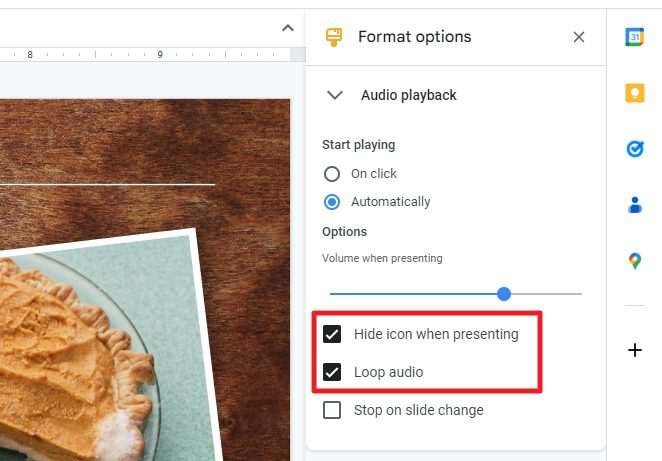Open Google Keep in side panel
662x461 pixels.
tap(635, 93)
